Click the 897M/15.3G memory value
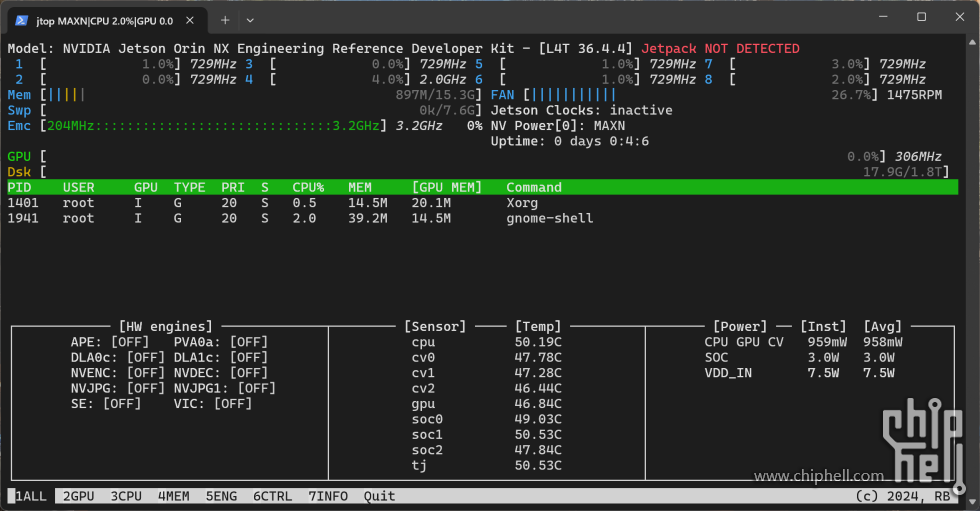The image size is (980, 511). [x=435, y=95]
